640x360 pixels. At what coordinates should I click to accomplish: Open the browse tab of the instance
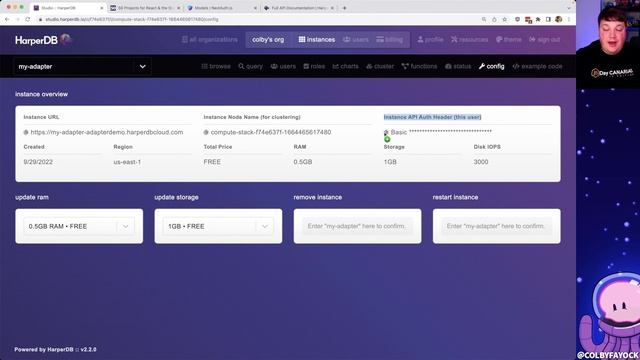pos(216,66)
